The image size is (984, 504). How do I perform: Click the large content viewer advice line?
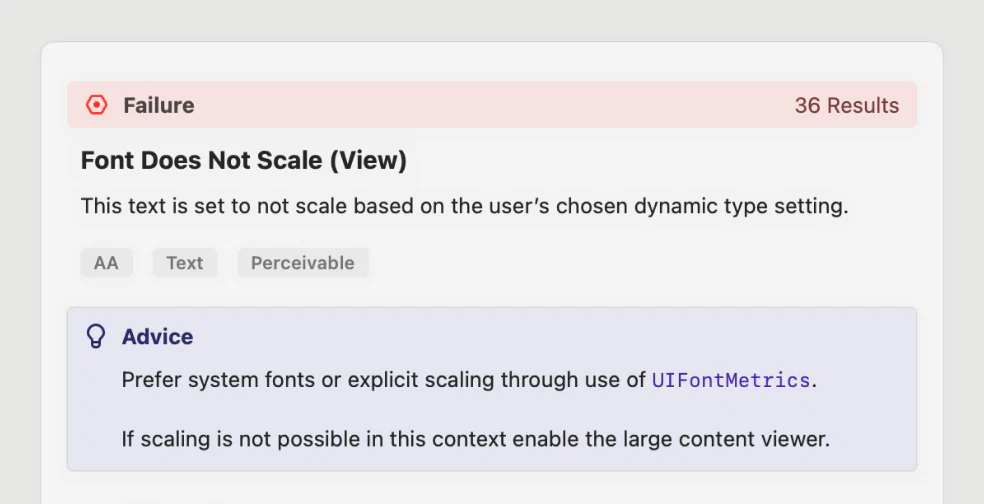pyautogui.click(x=476, y=439)
